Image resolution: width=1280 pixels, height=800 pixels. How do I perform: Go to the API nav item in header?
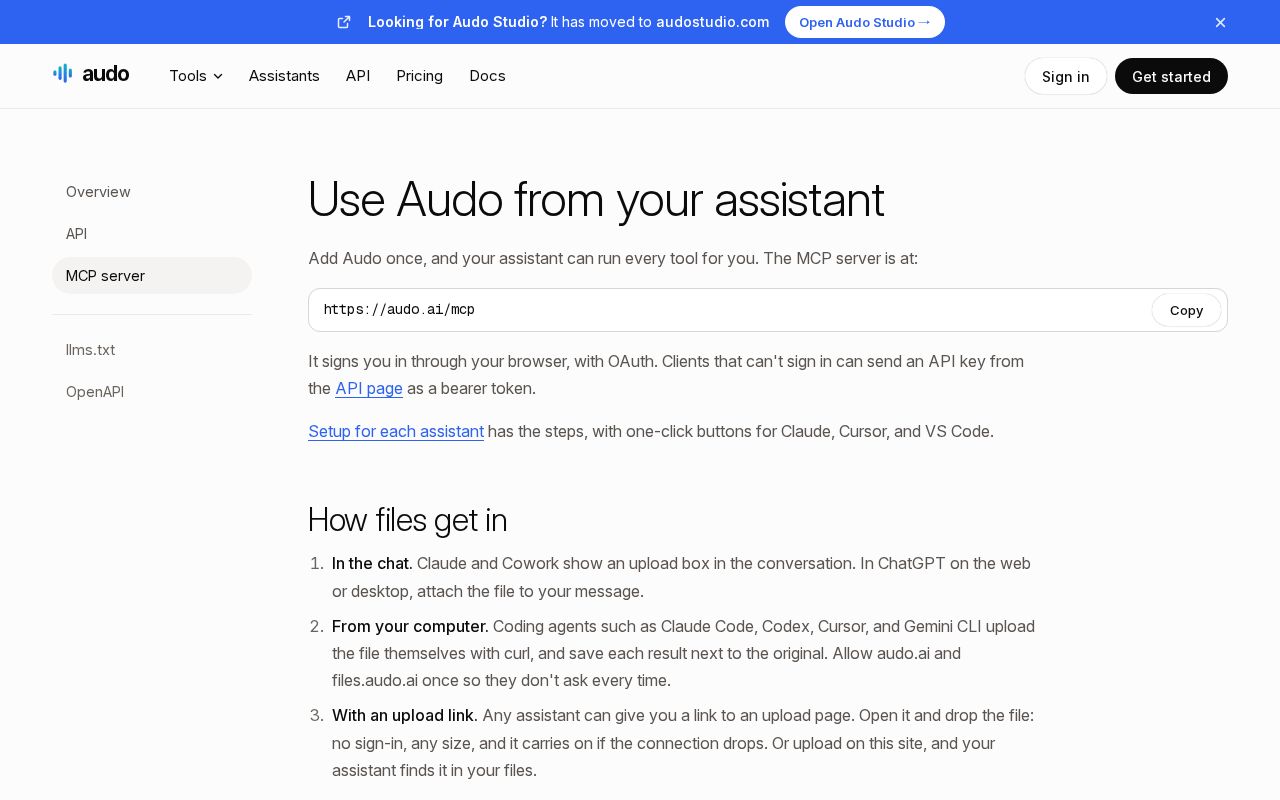point(358,76)
